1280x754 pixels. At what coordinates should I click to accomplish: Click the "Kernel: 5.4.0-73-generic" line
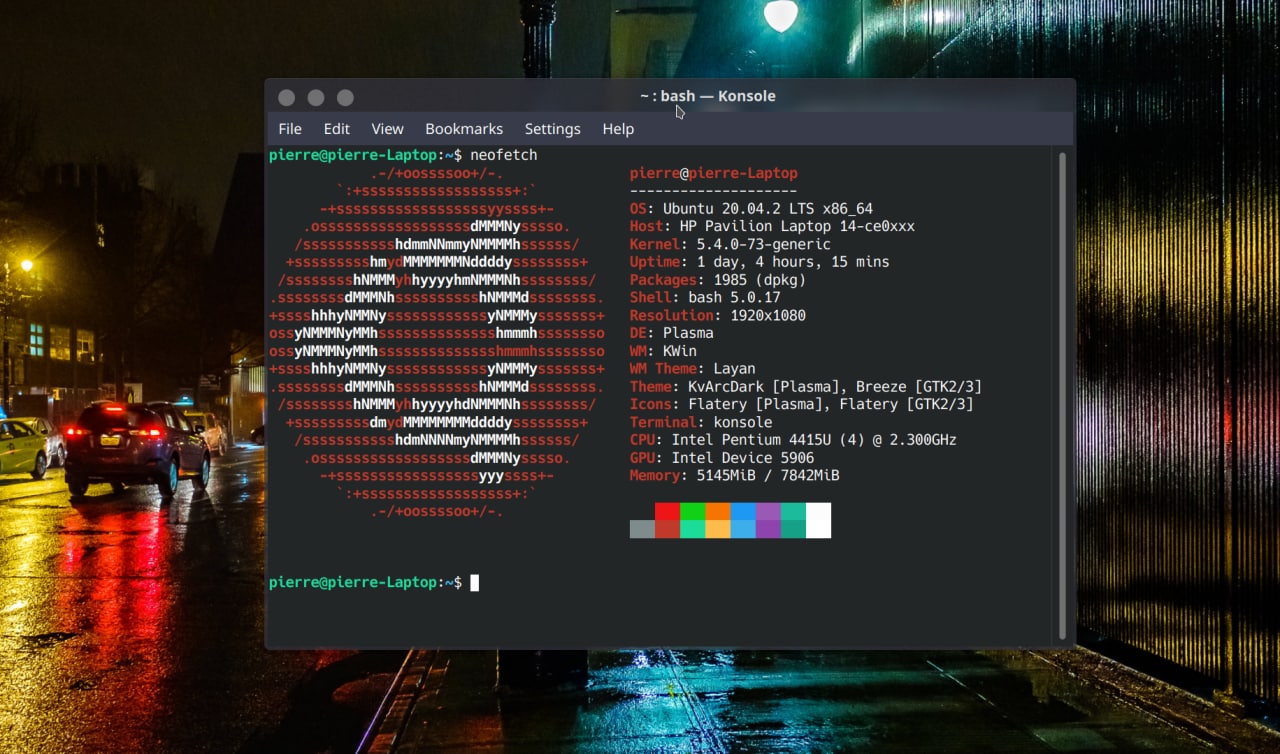click(730, 244)
